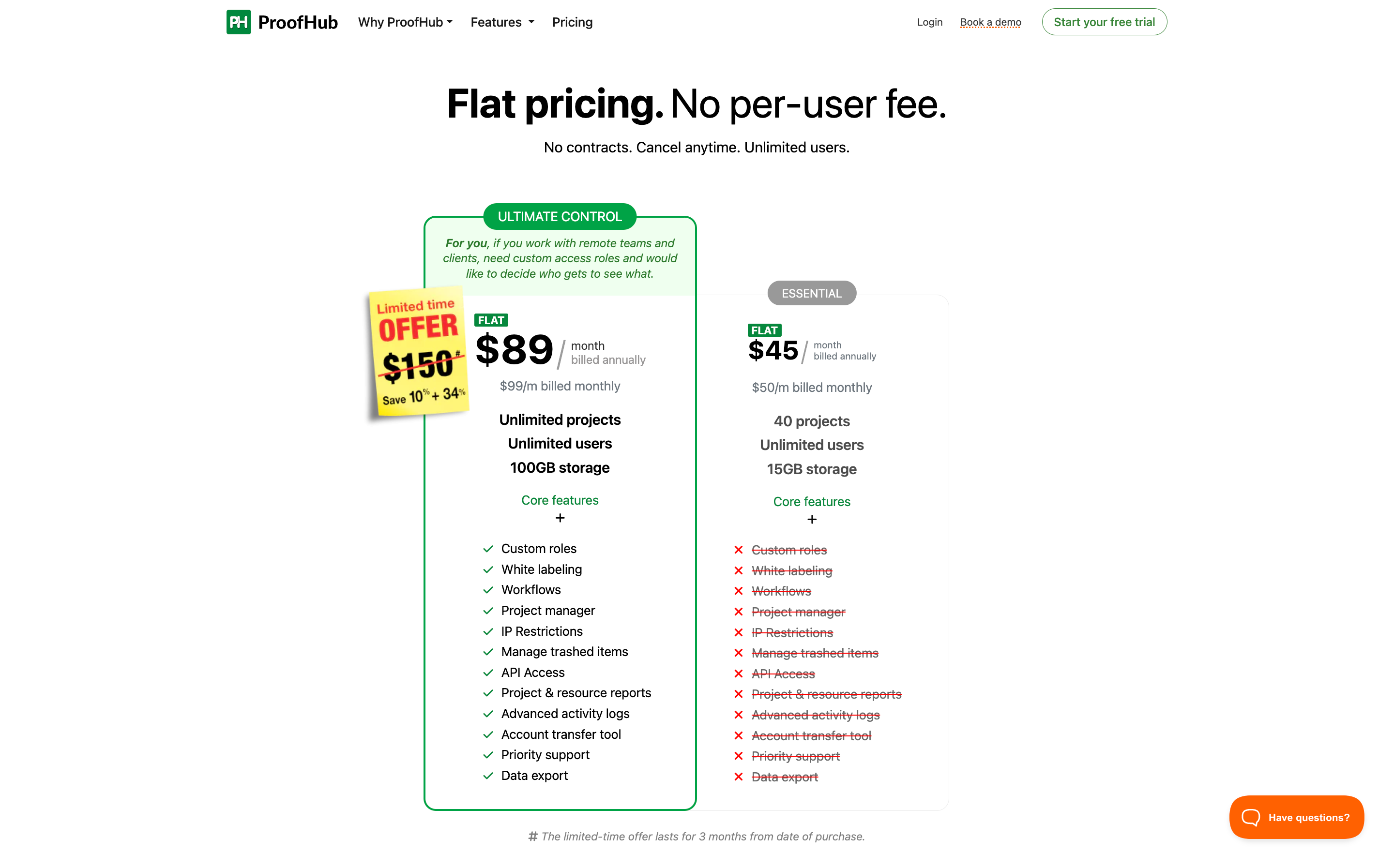Click the red X beside White labeling
This screenshot has height=868, width=1394.
tap(738, 570)
